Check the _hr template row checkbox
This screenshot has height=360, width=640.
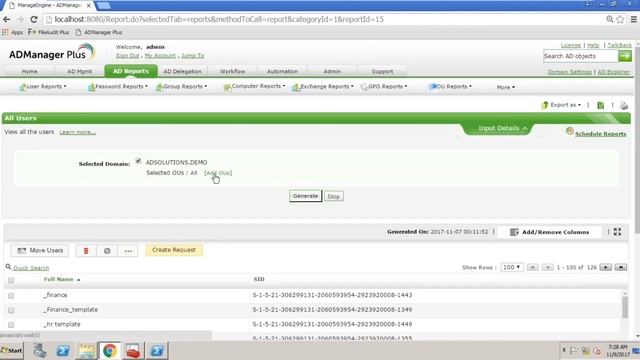click(11, 325)
